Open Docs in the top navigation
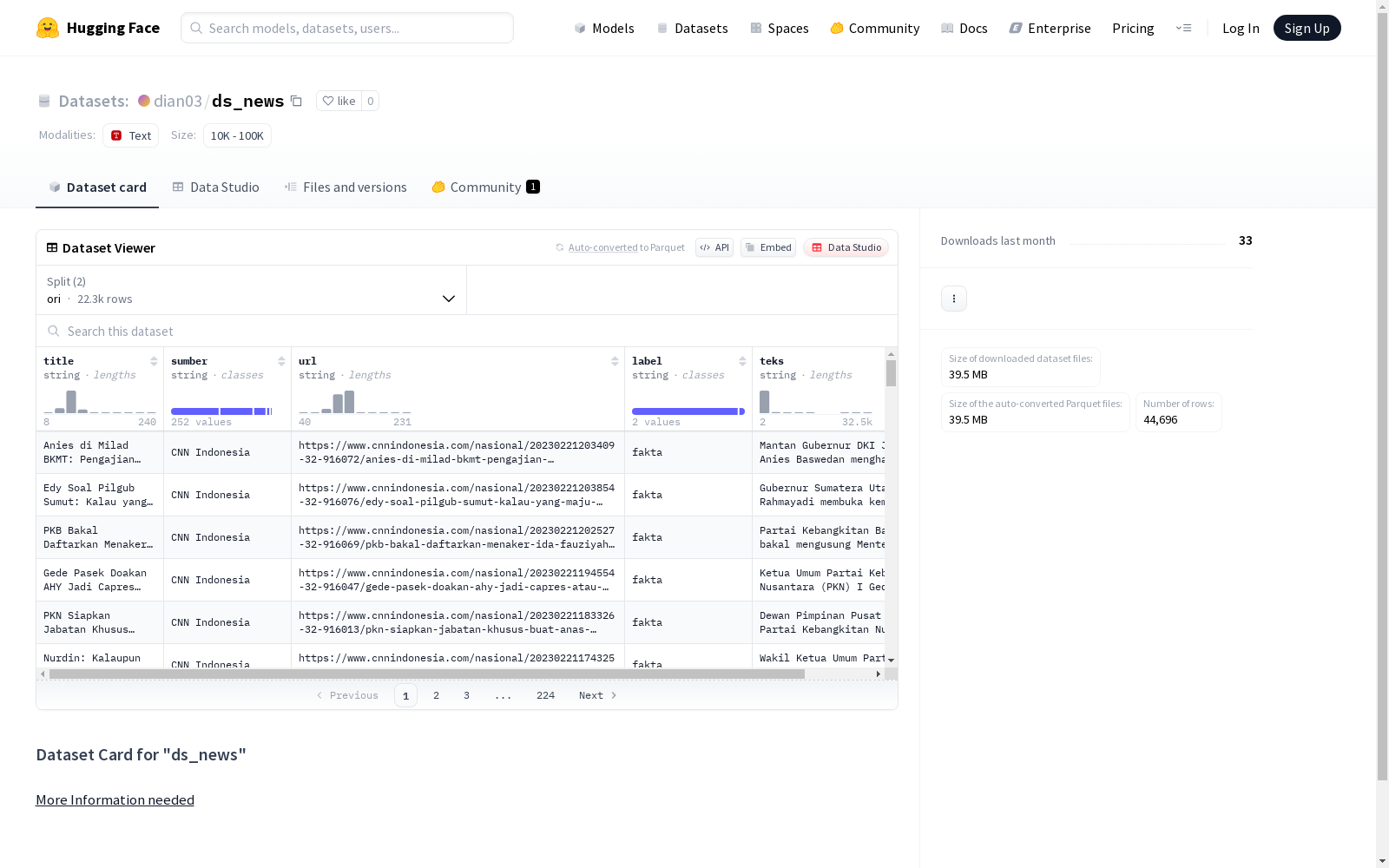Viewport: 1389px width, 868px height. coord(964,28)
